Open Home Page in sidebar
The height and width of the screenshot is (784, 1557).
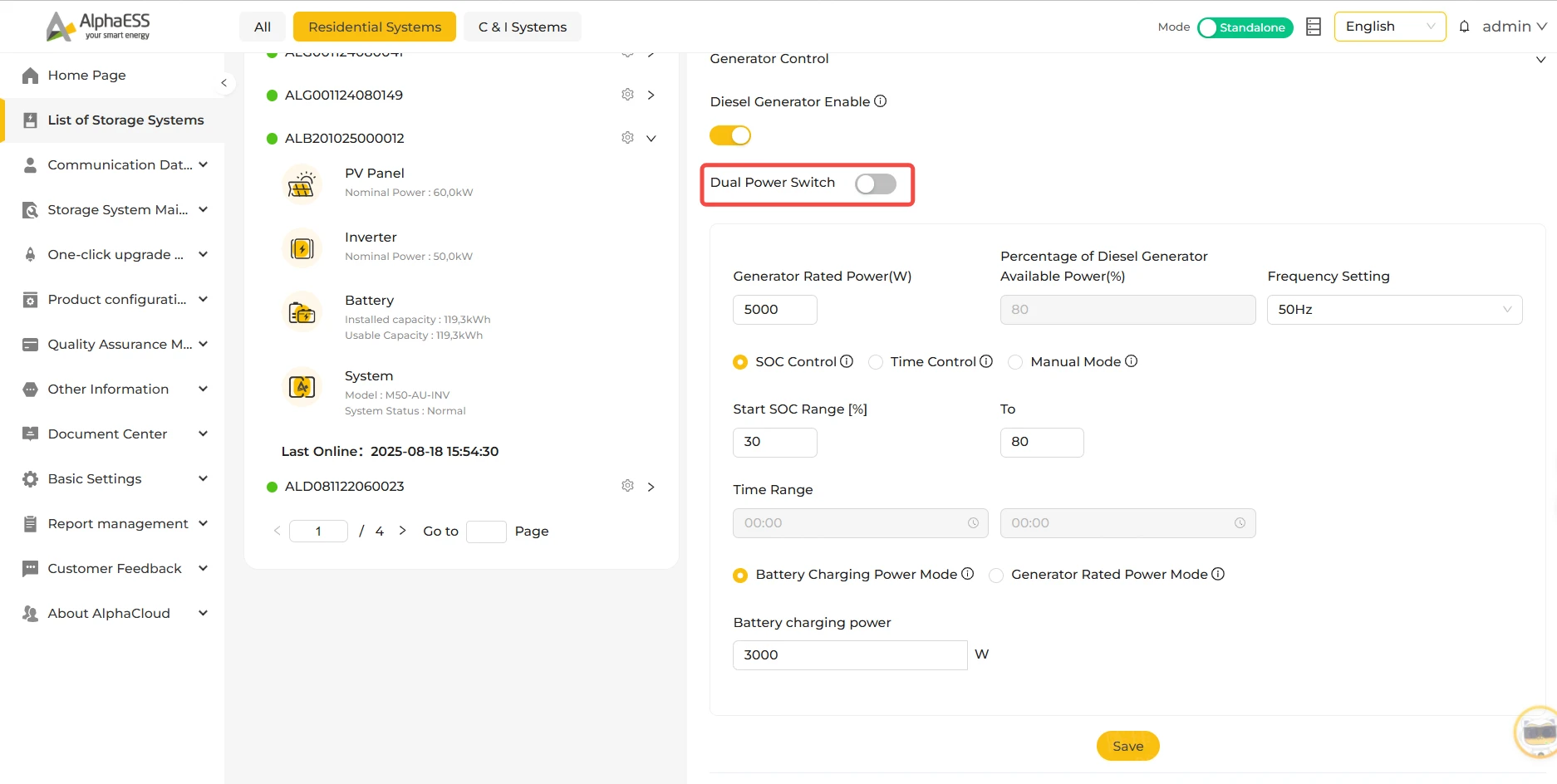(114, 75)
